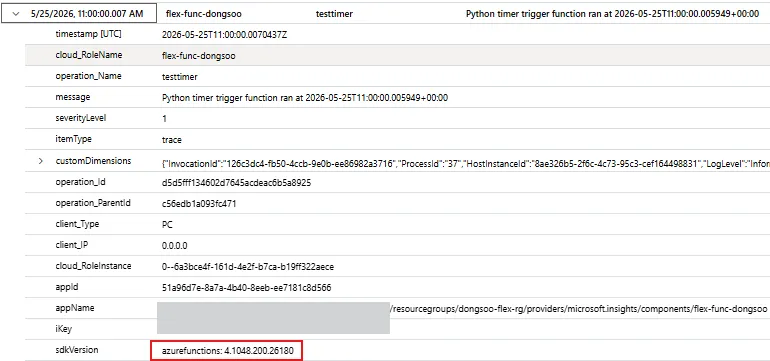Click the sdkVersion field name
Screen dimensions: 770x361
[x=77, y=350]
